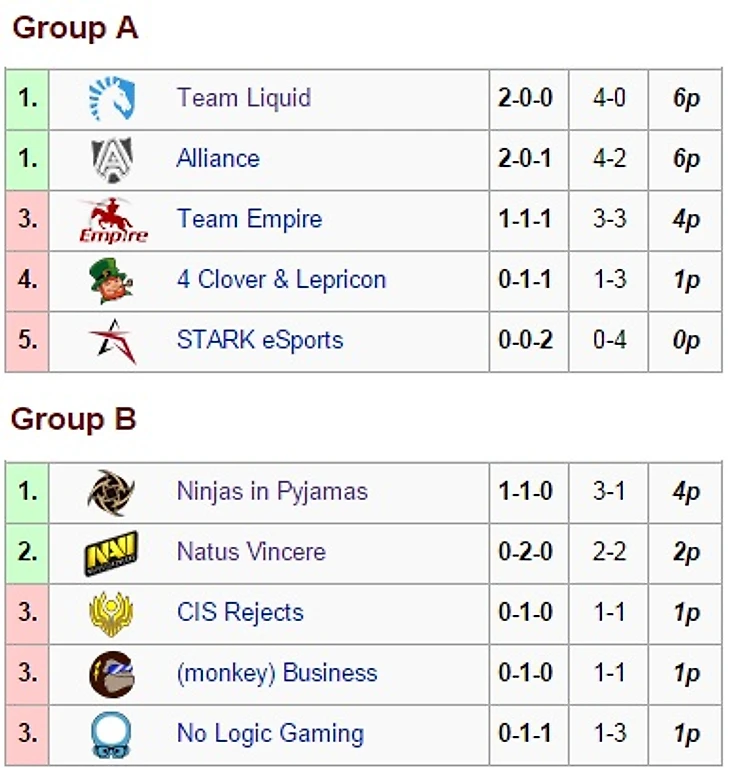Image resolution: width=730 pixels, height=768 pixels.
Task: Click the Alliance team logo
Action: pyautogui.click(x=112, y=160)
